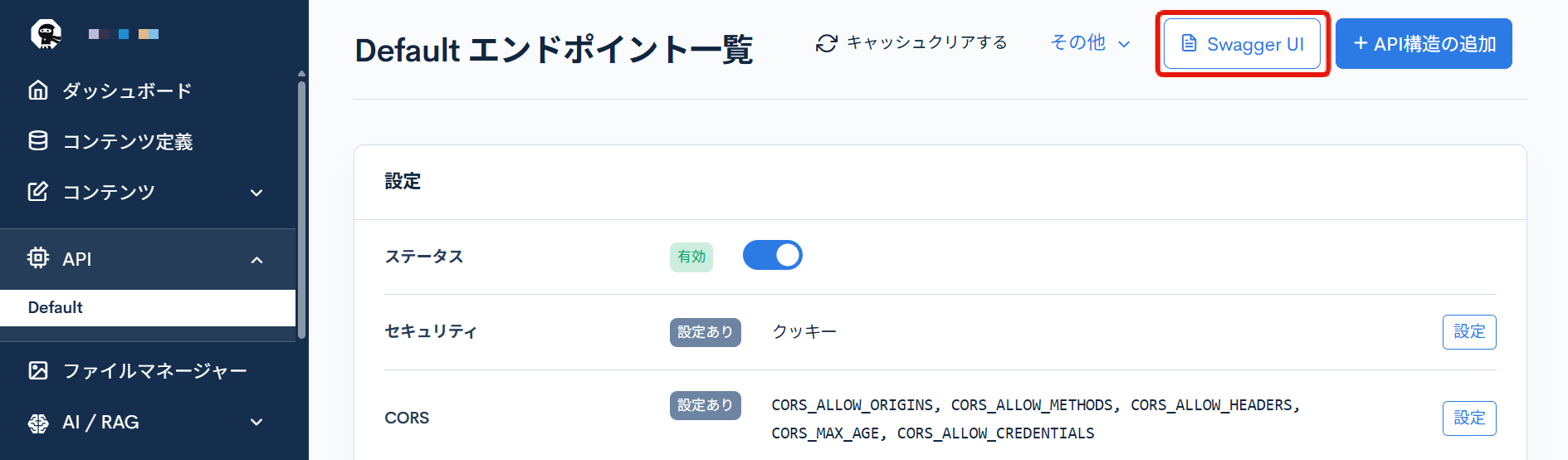This screenshot has width=1568, height=460.
Task: Open the その他 dropdown menu
Action: 1090,43
